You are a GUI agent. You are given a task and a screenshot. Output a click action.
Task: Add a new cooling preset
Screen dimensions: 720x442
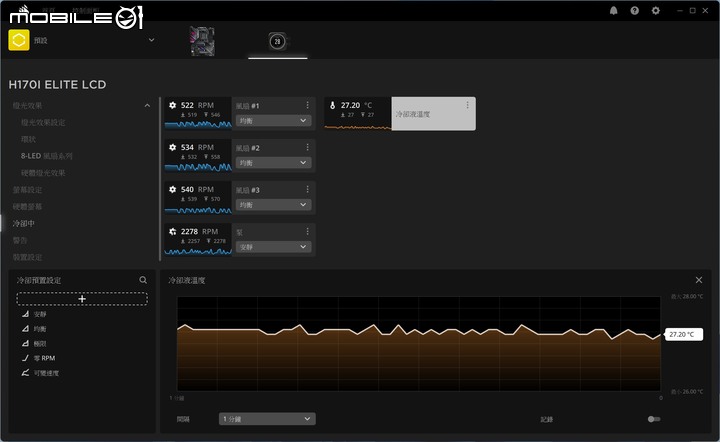click(x=82, y=299)
